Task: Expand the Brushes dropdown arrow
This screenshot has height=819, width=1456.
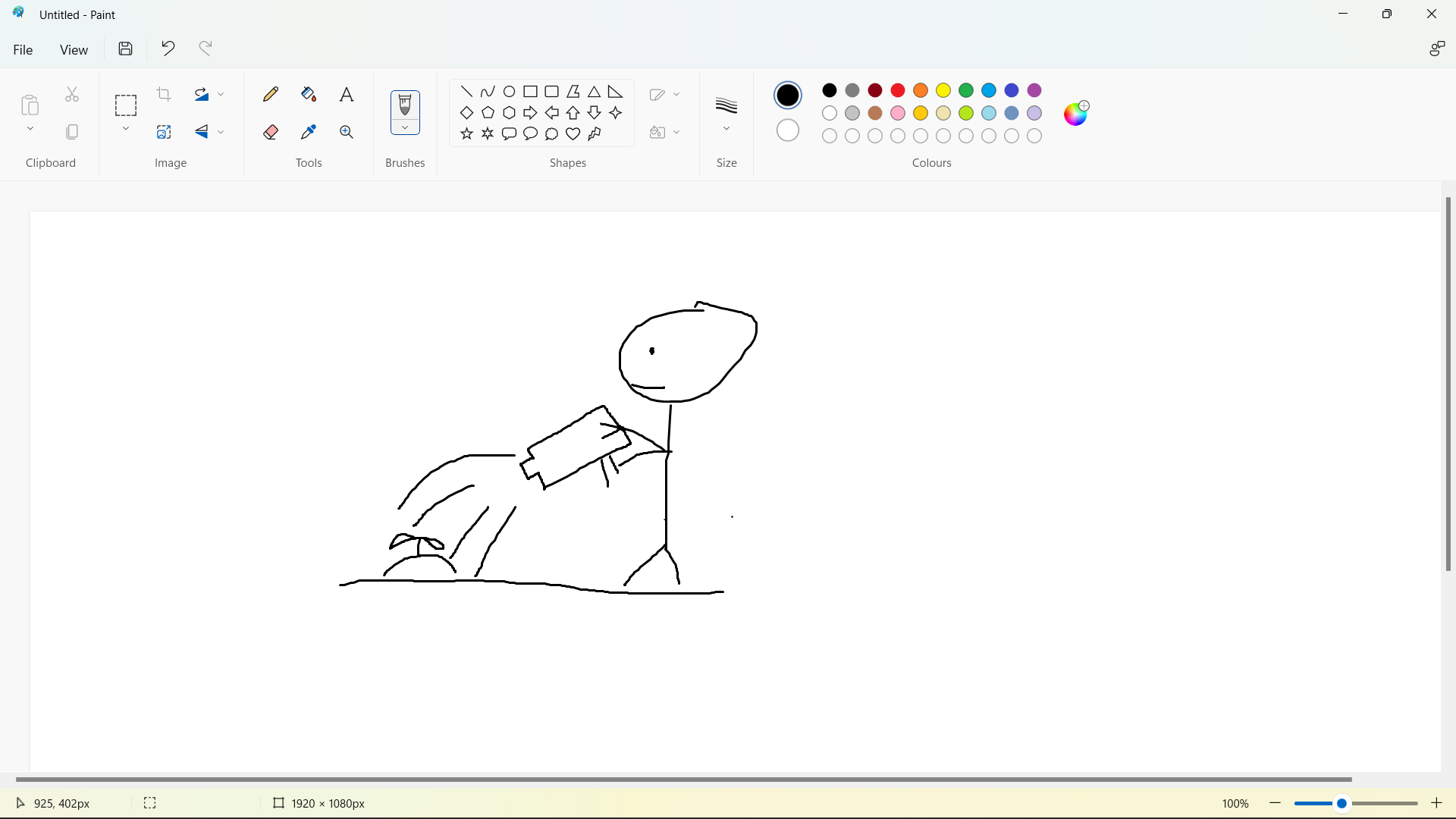Action: (x=405, y=127)
